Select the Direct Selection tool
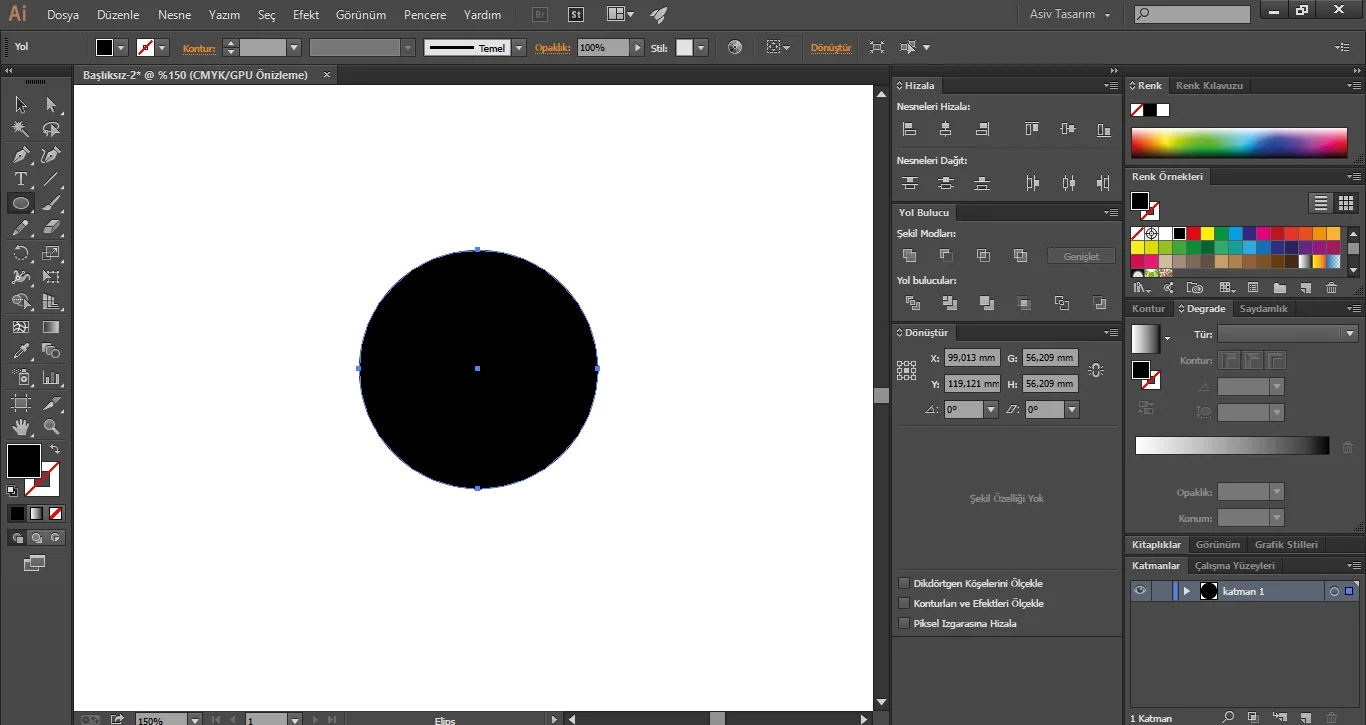 tap(51, 105)
